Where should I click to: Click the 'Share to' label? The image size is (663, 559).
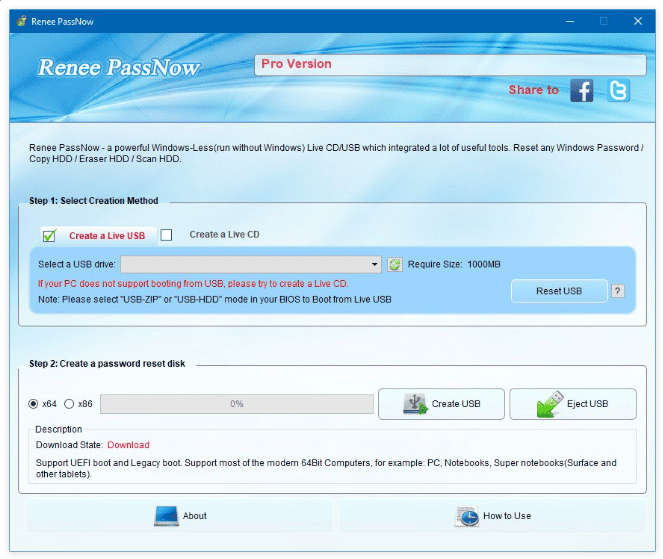click(534, 90)
